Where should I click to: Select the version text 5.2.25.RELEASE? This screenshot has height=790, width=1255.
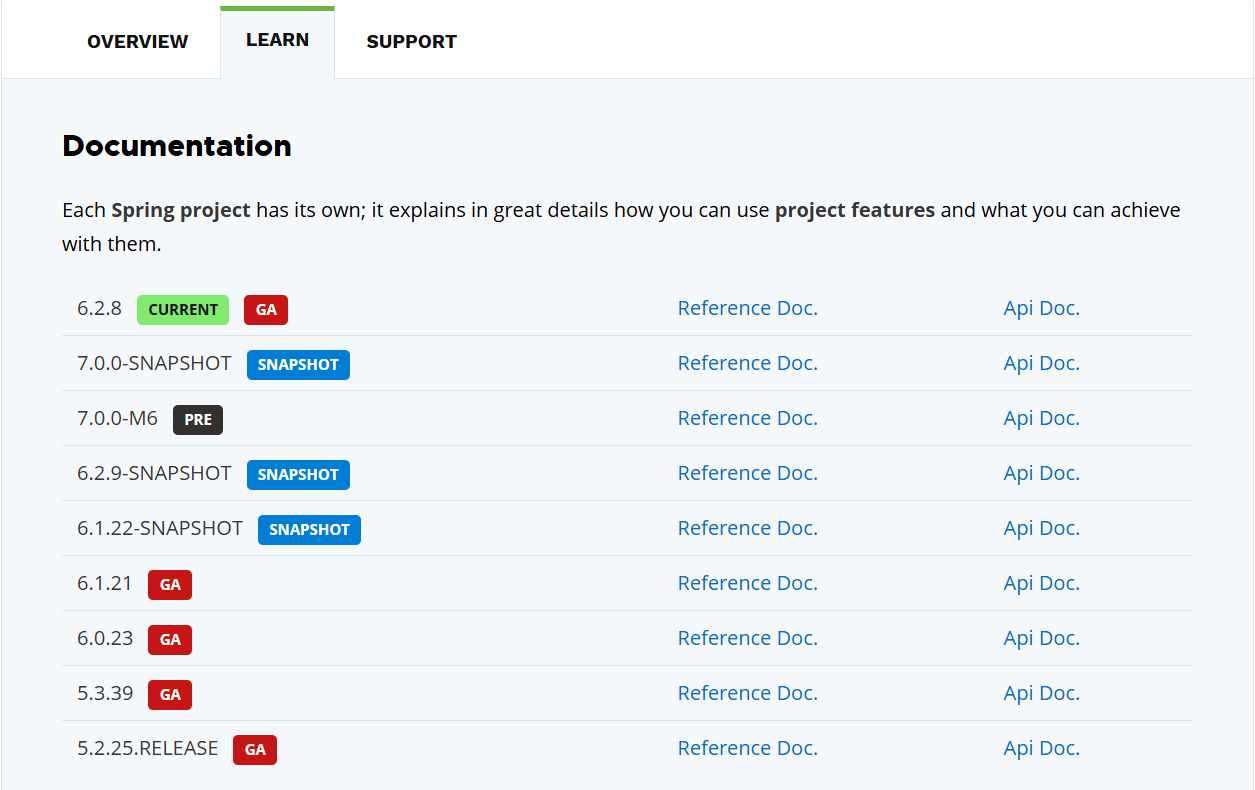click(147, 748)
